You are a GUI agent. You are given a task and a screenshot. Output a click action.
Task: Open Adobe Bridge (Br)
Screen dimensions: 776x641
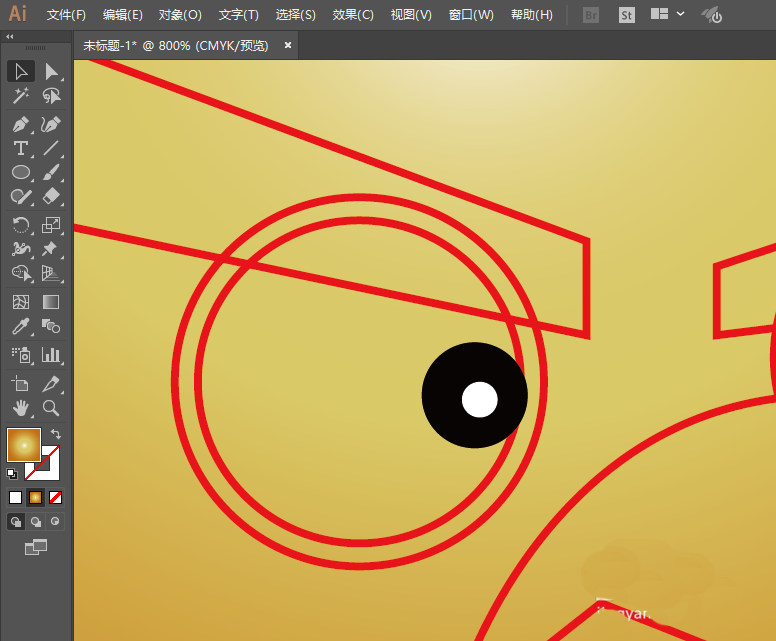pyautogui.click(x=590, y=15)
